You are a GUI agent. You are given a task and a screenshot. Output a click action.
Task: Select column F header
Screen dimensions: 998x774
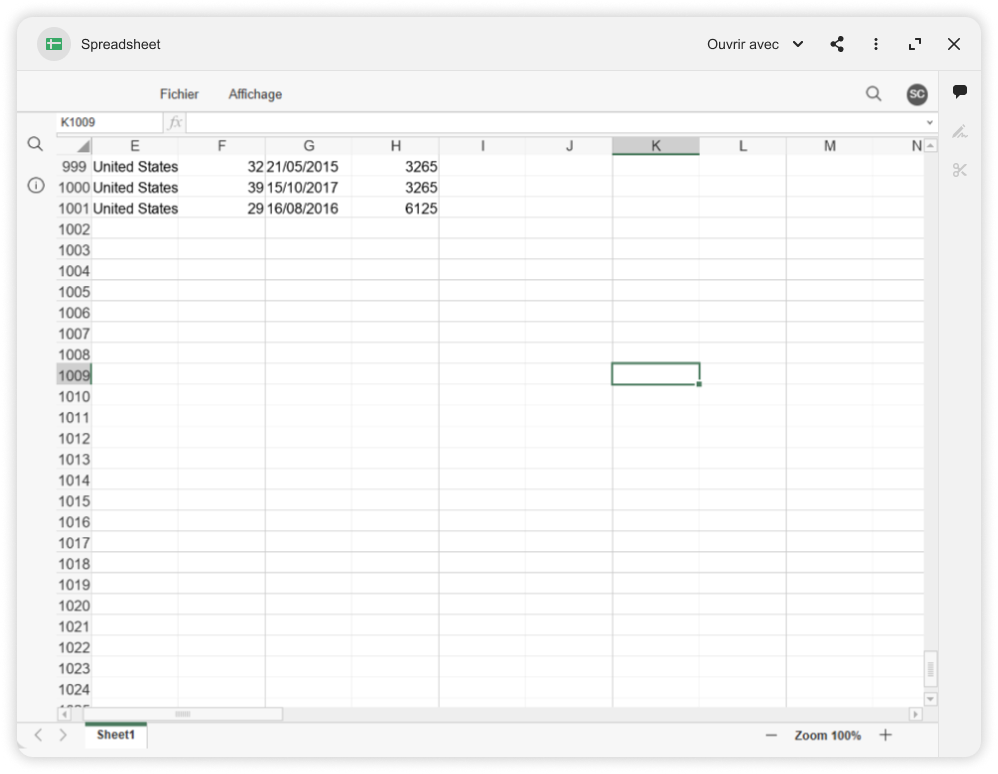coord(221,146)
